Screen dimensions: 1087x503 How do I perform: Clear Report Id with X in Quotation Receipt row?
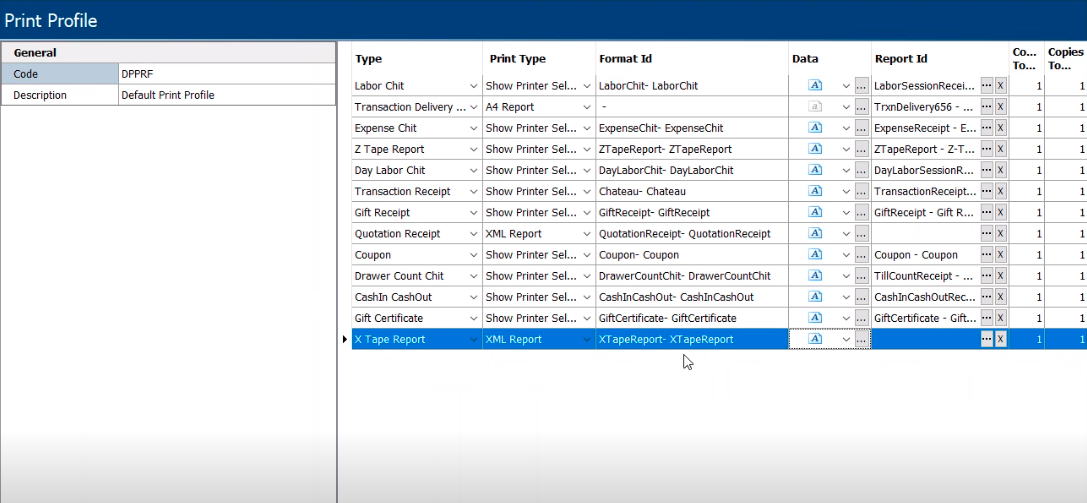click(1000, 233)
